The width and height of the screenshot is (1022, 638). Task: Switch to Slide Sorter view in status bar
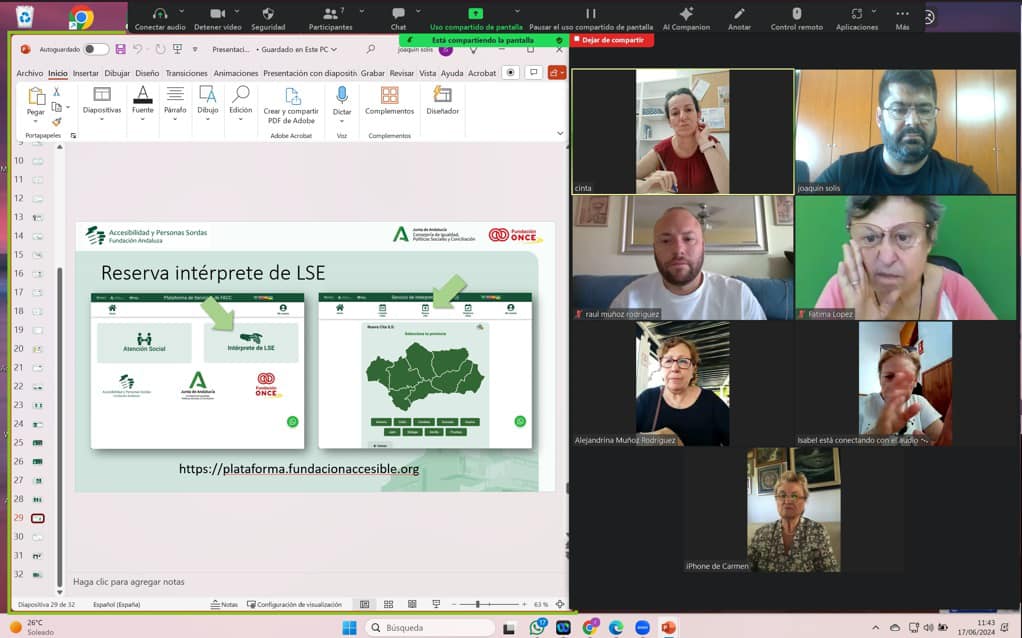click(388, 604)
